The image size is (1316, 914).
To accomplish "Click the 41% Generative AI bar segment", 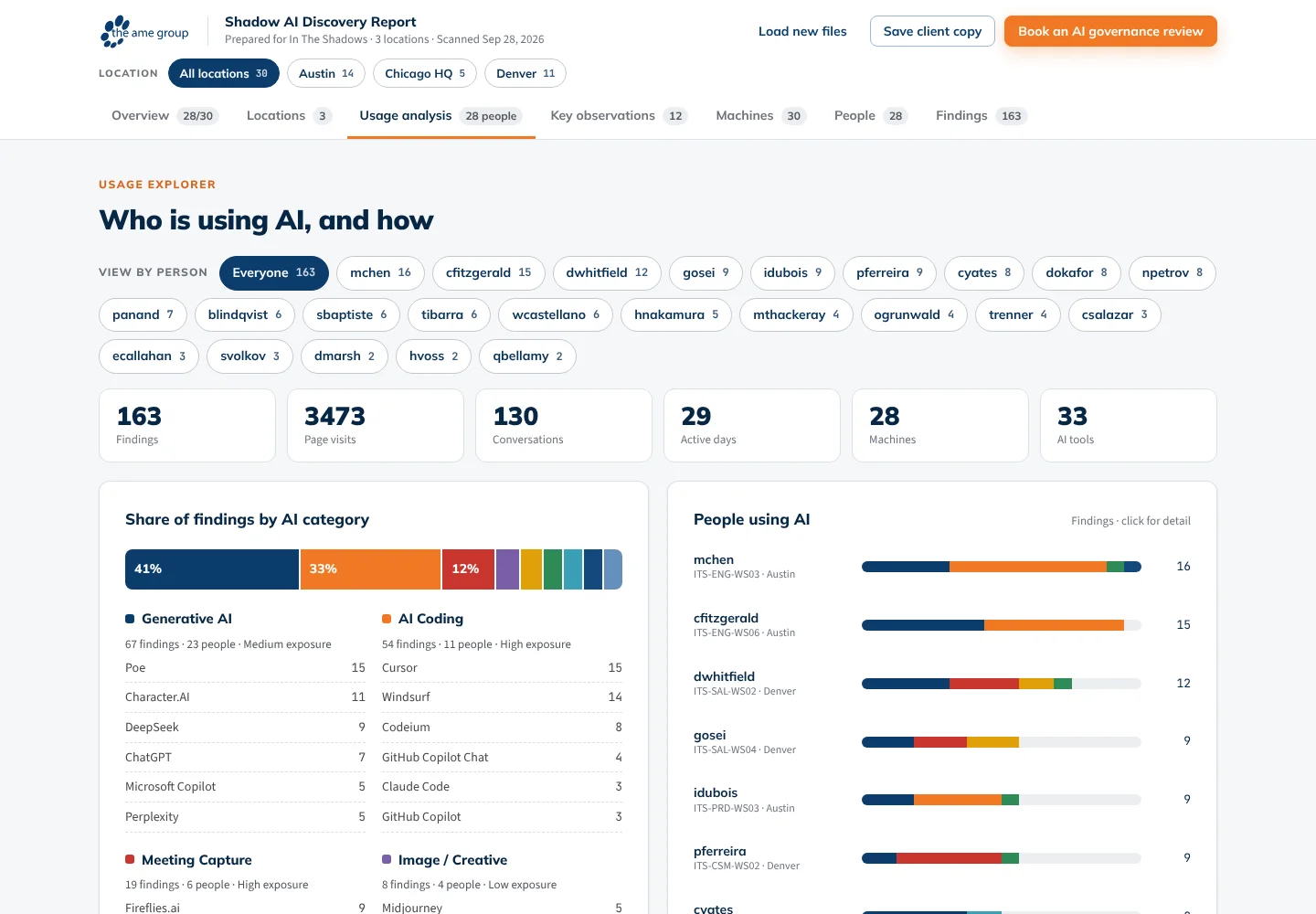I will point(212,569).
